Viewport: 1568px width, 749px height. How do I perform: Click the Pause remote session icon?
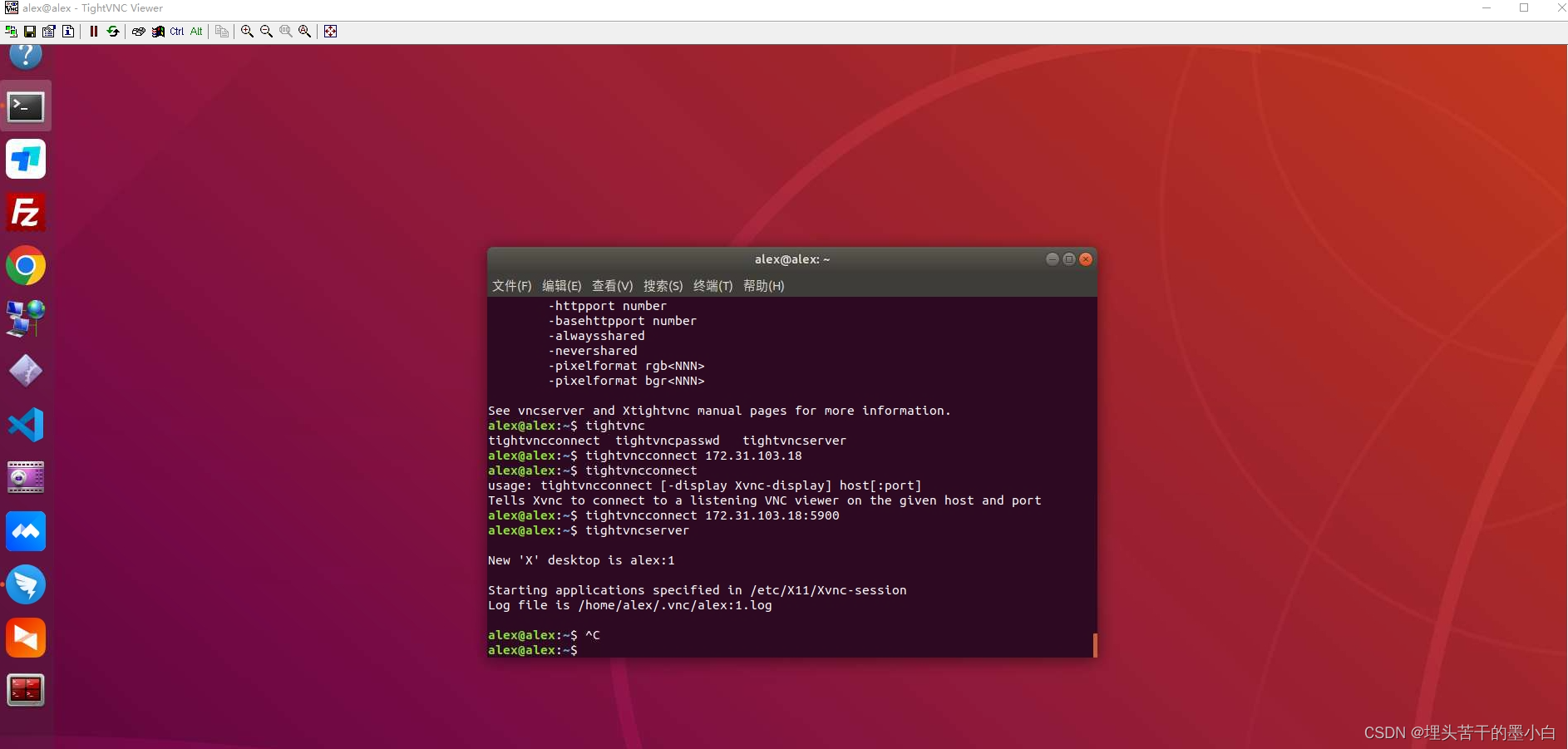pos(94,32)
